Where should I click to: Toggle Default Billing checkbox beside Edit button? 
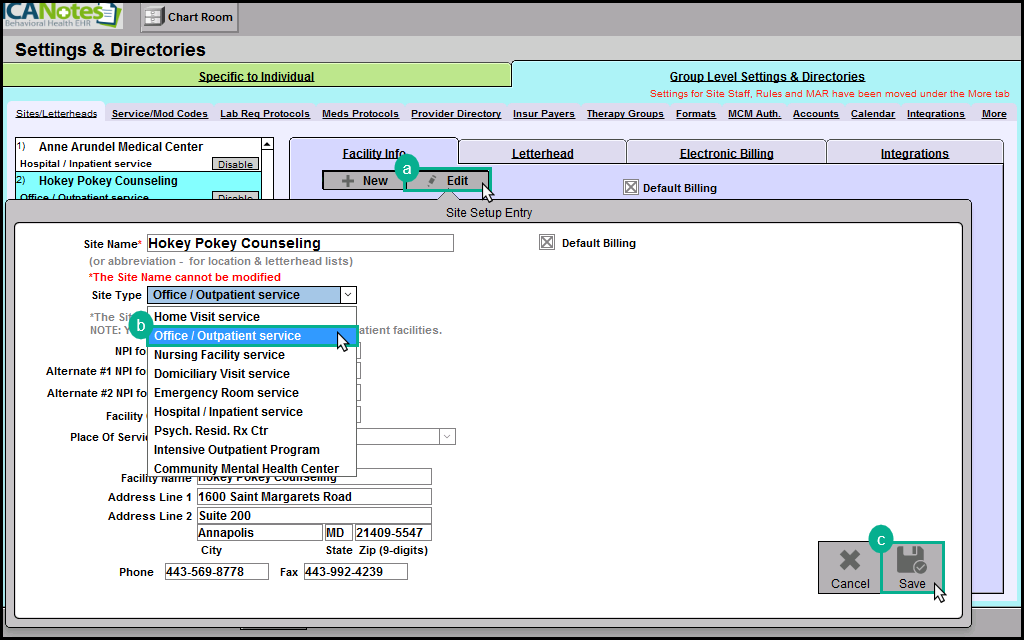click(x=630, y=187)
